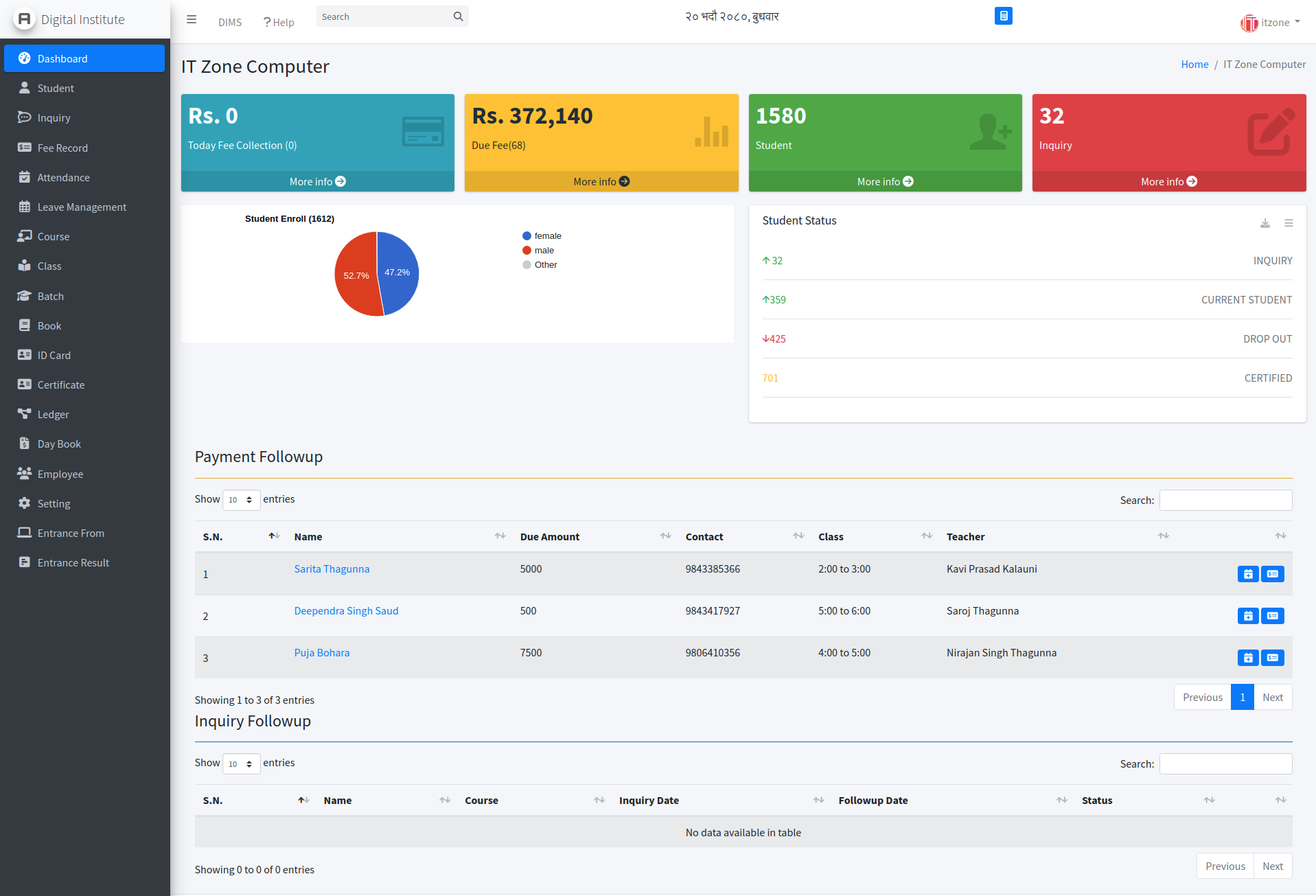Click Next in Payment Followup pagination
Screen dimensions: 1316x896
coord(1273,697)
